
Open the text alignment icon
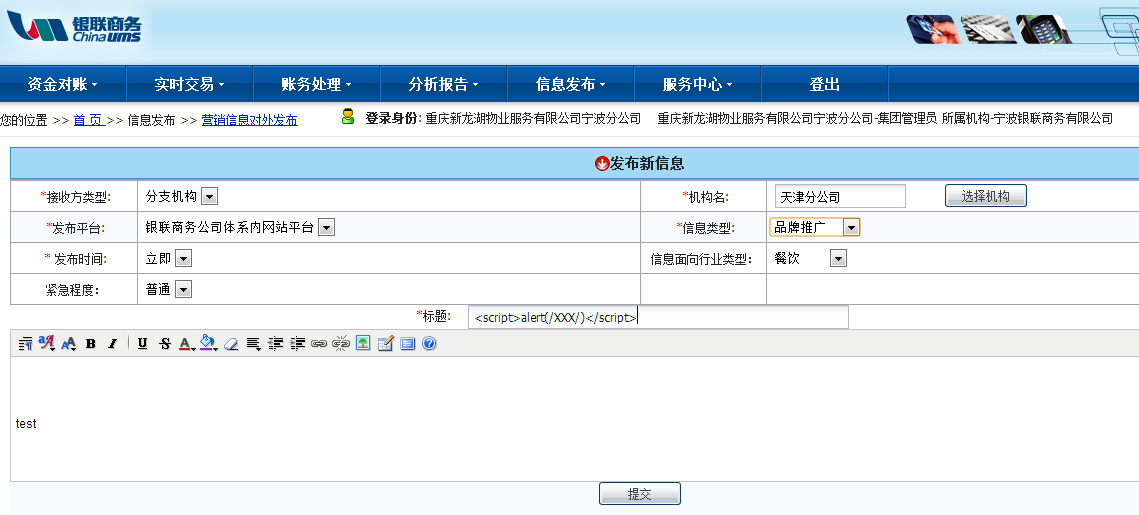tap(254, 344)
